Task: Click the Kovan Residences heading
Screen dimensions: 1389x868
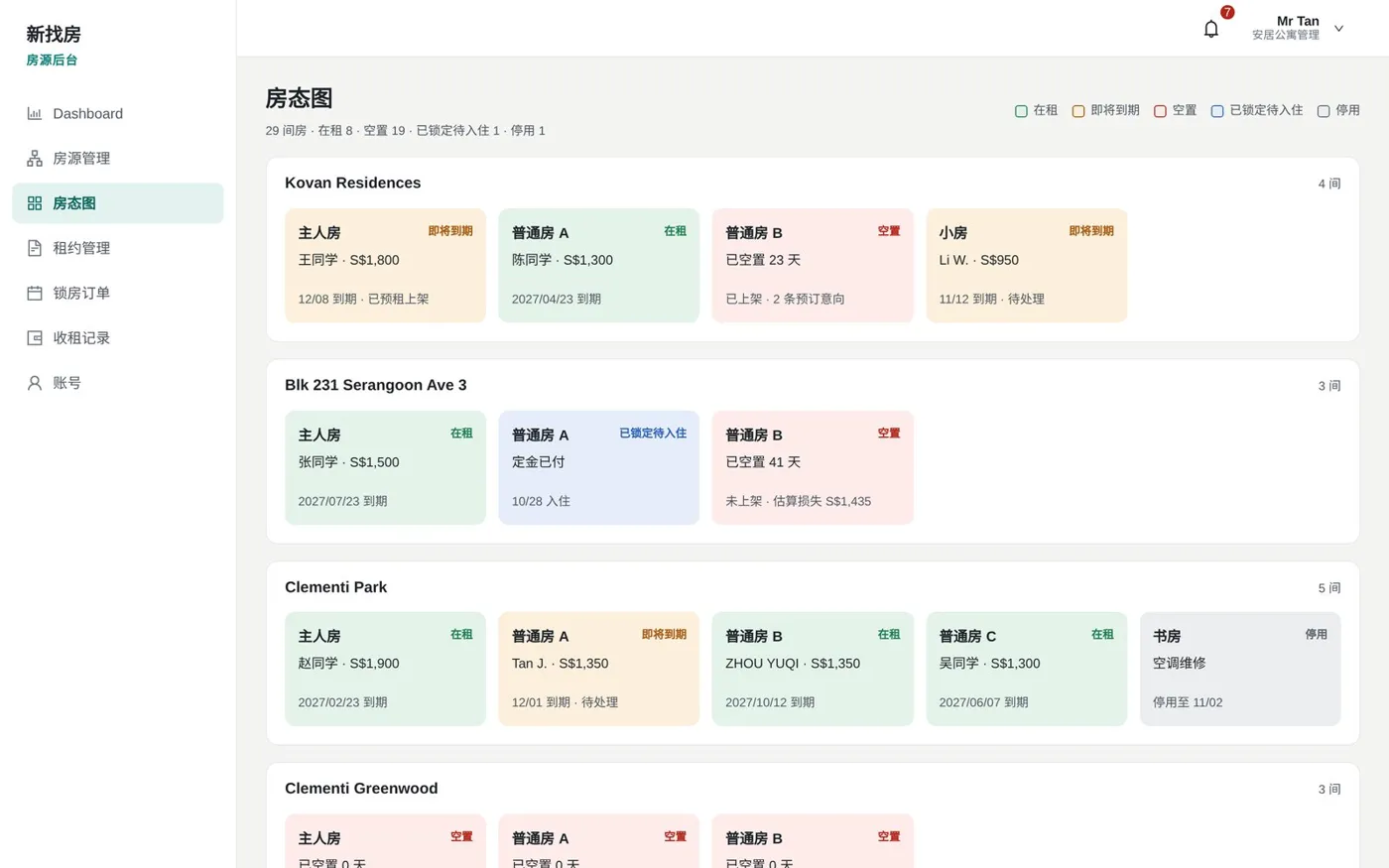Action: coord(352,183)
